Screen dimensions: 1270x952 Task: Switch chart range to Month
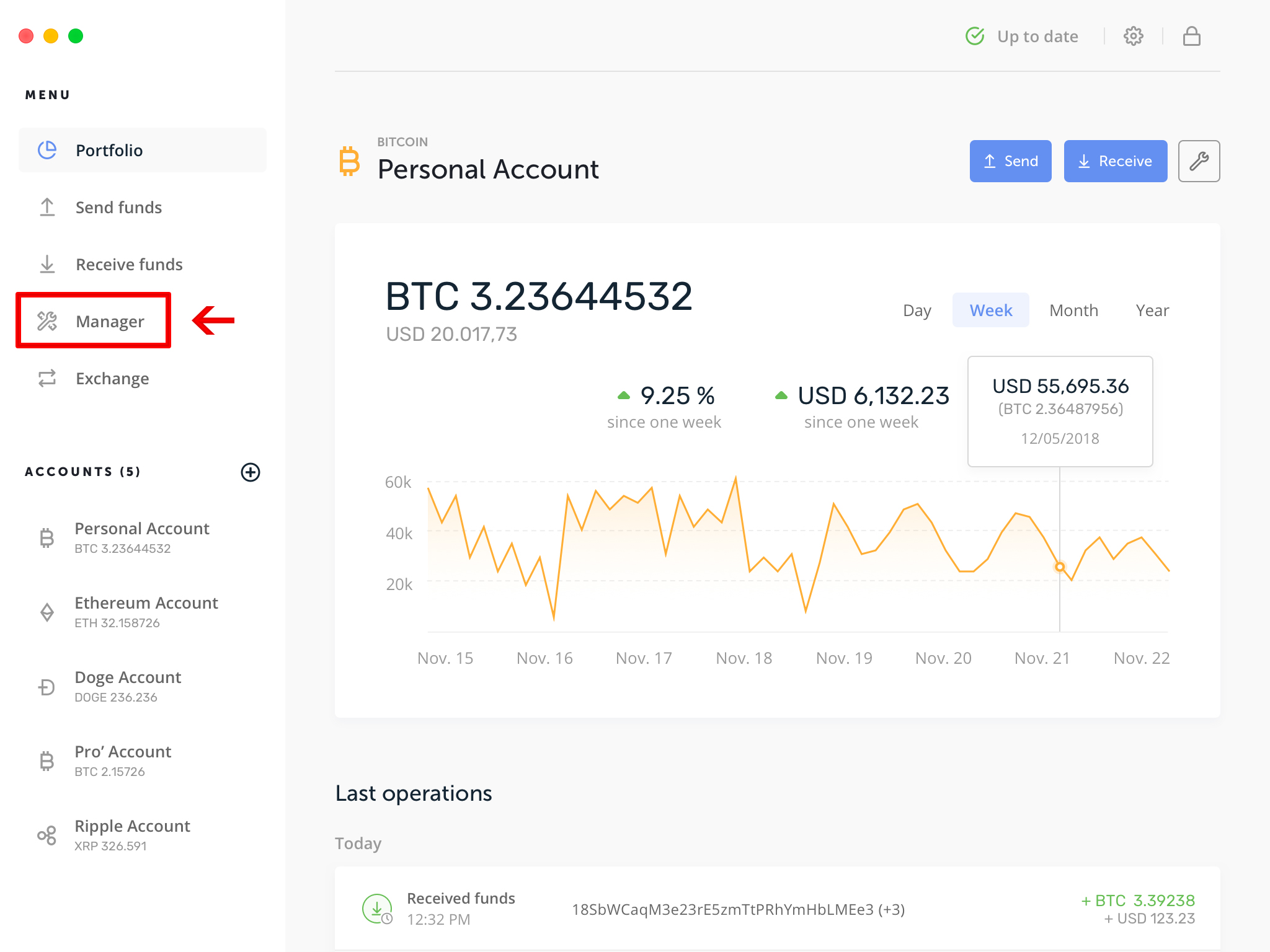point(1073,311)
